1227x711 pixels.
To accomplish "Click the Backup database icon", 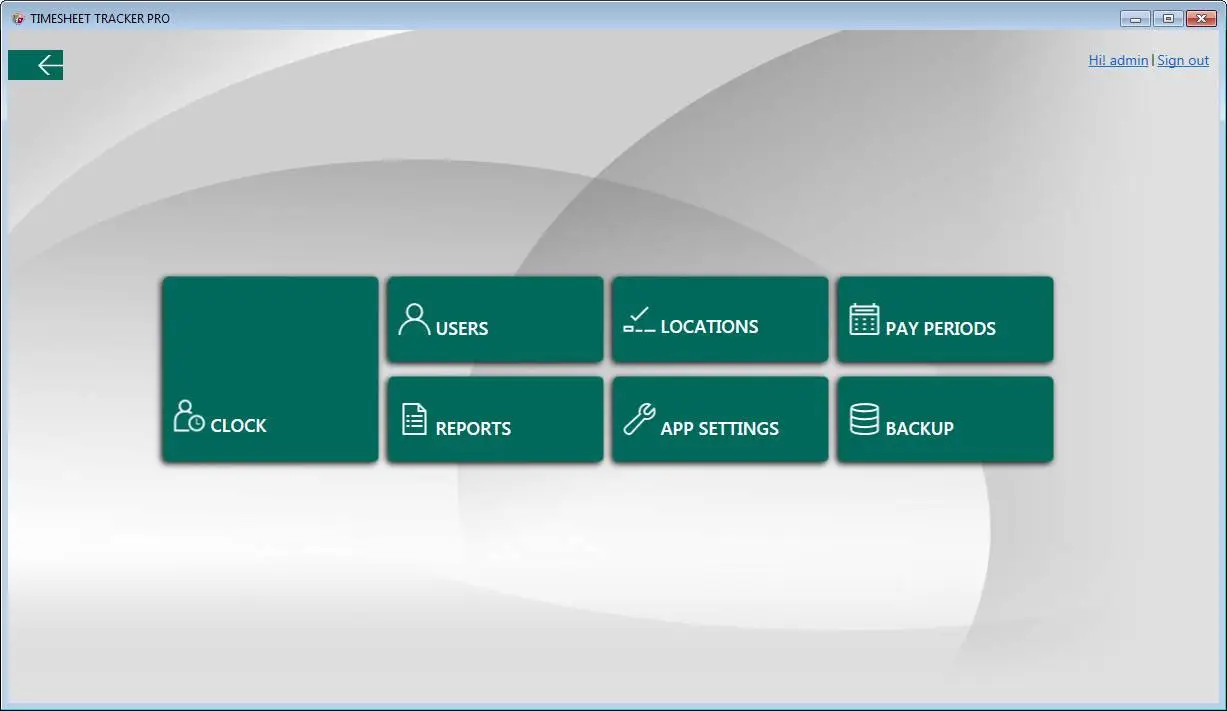I will click(862, 419).
